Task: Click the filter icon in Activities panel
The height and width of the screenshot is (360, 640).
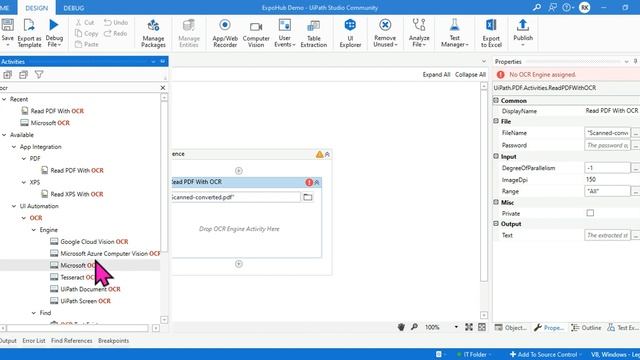Action: point(39,75)
